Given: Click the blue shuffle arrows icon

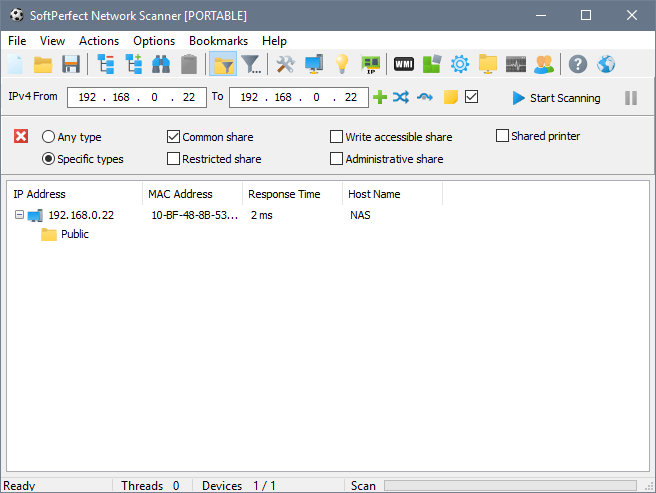Looking at the screenshot, I should click(x=401, y=97).
